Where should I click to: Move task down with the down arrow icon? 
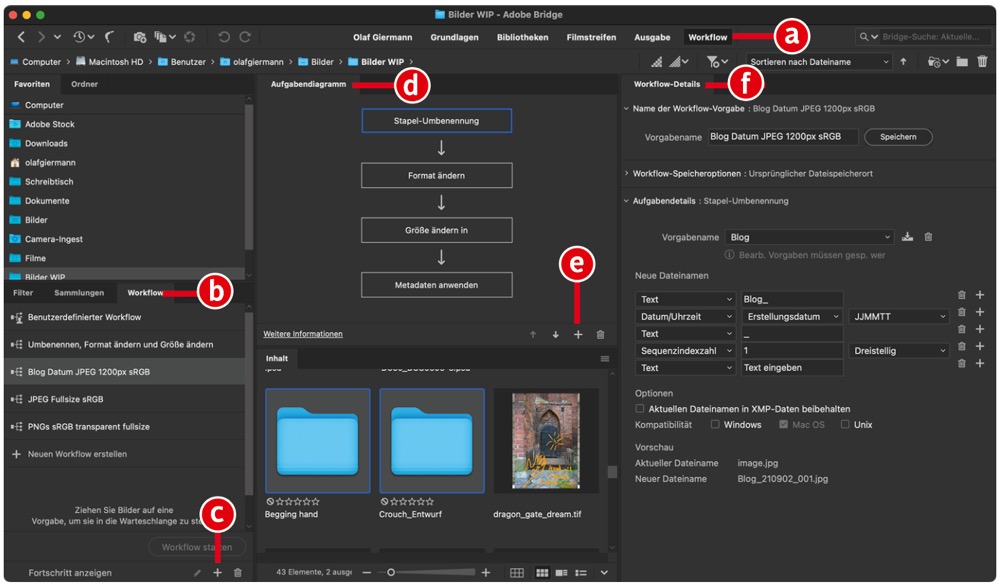pos(555,334)
